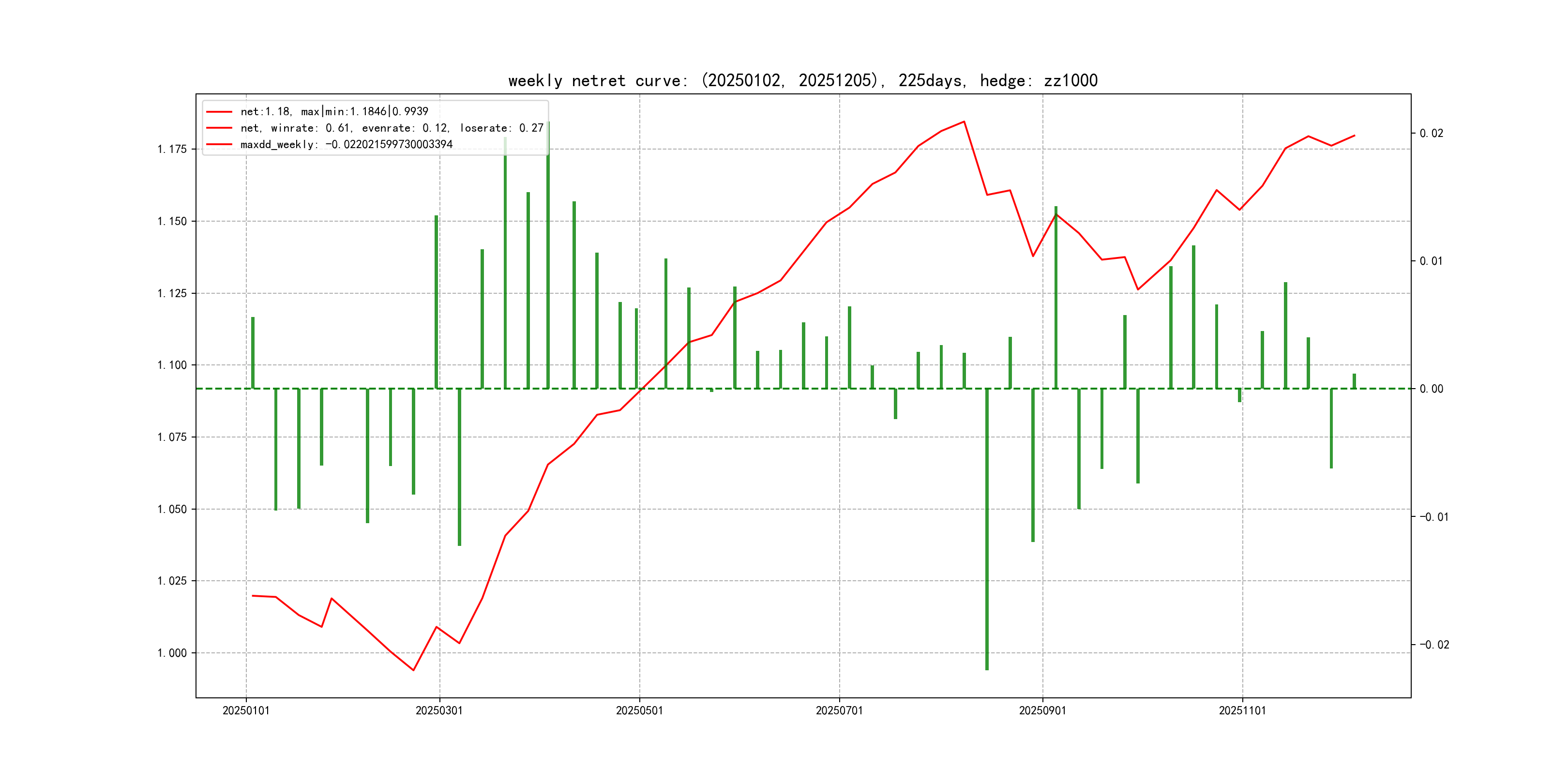Click red line swatch beside maxdd_weekly legend
Screen dimensions: 1568x784
click(x=219, y=144)
